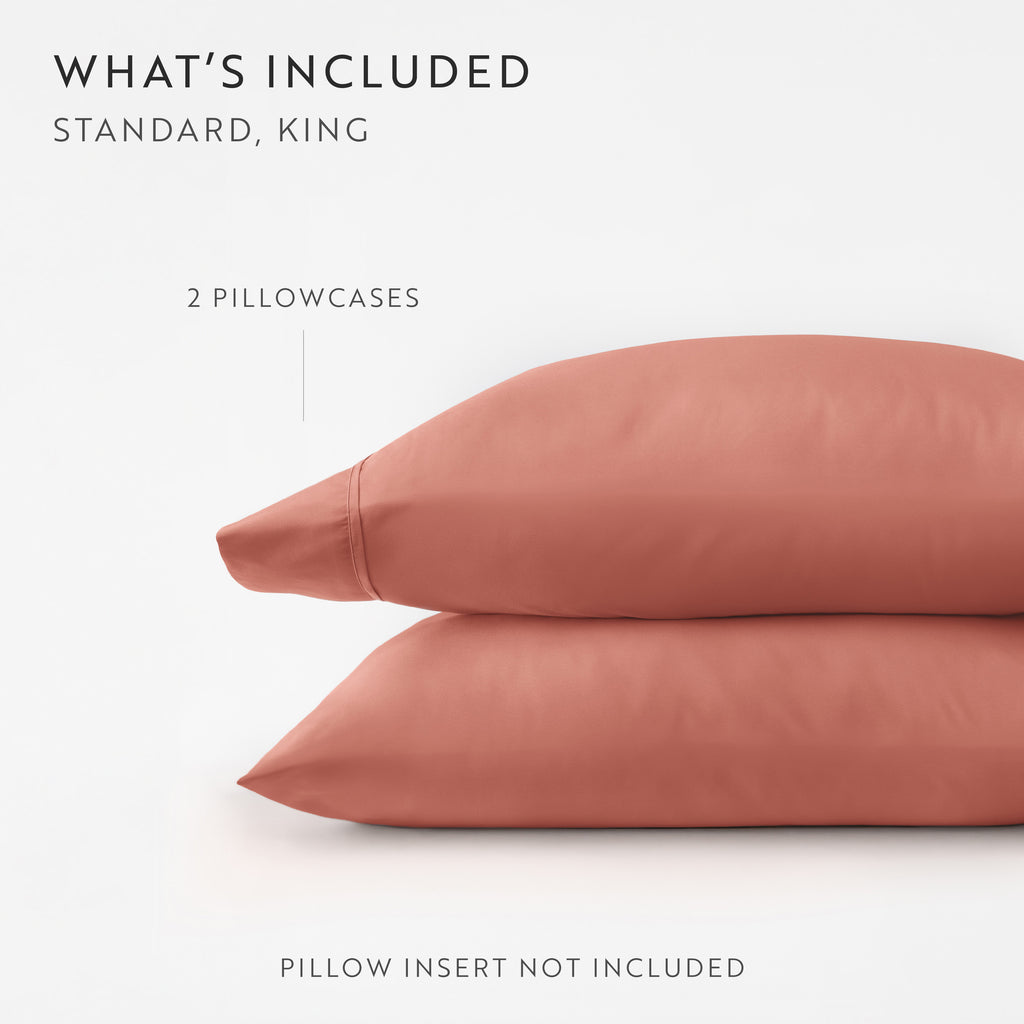Click the "STANDARD" size text
Screen dimensions: 1024x1024
point(153,131)
